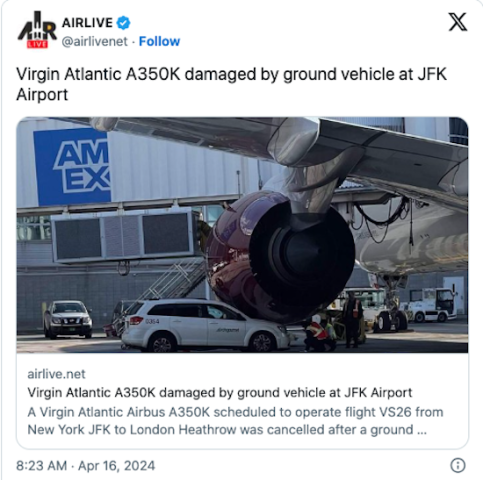Click the Apr 16, 2024 date

(x=117, y=466)
